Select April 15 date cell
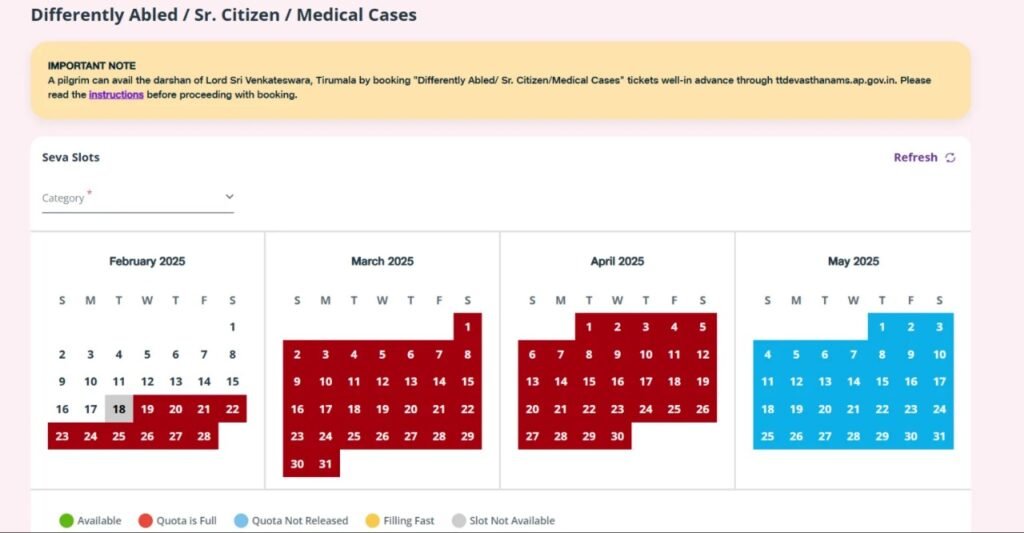This screenshot has width=1024, height=533. coord(589,381)
